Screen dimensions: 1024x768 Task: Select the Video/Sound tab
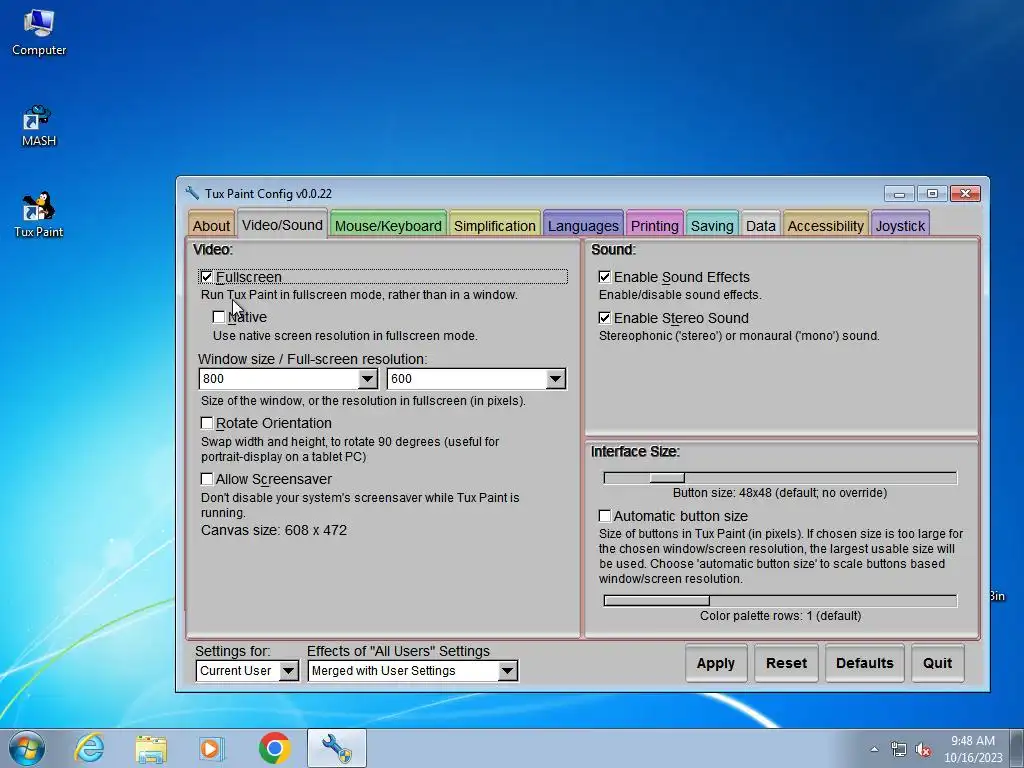[282, 225]
